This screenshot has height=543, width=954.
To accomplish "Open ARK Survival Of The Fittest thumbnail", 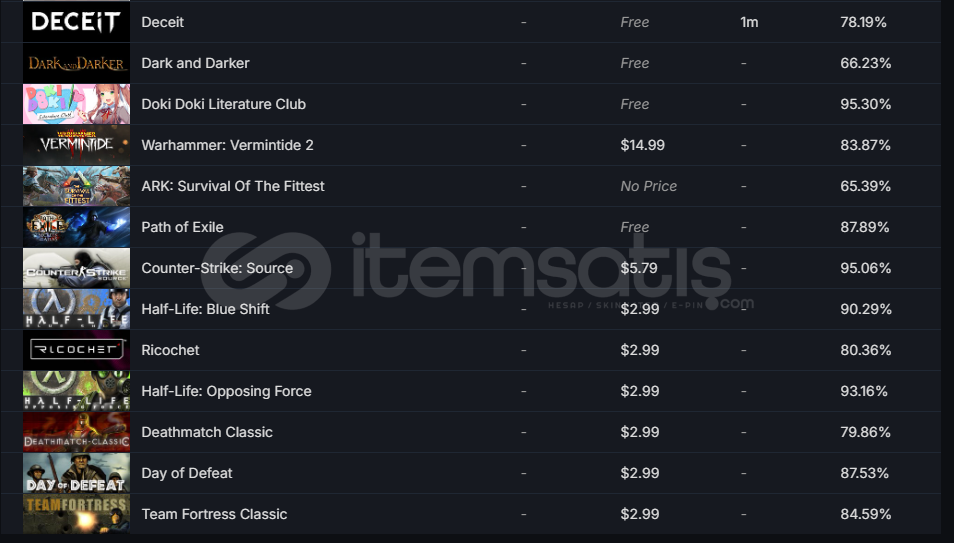I will pos(76,186).
